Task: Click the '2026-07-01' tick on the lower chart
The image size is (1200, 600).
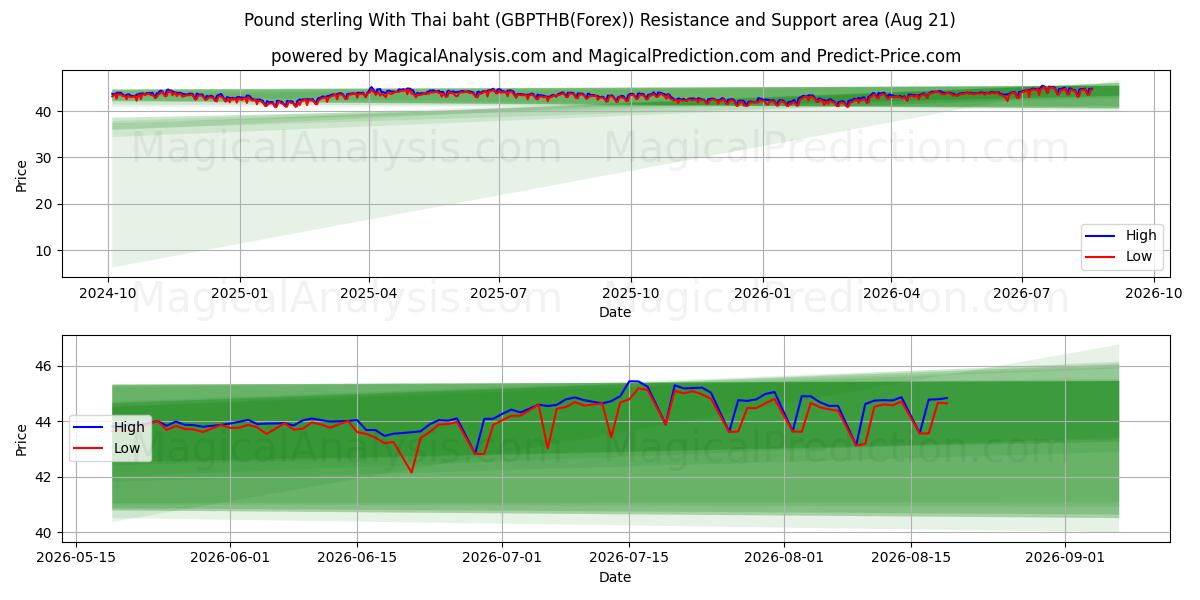Action: pos(503,558)
